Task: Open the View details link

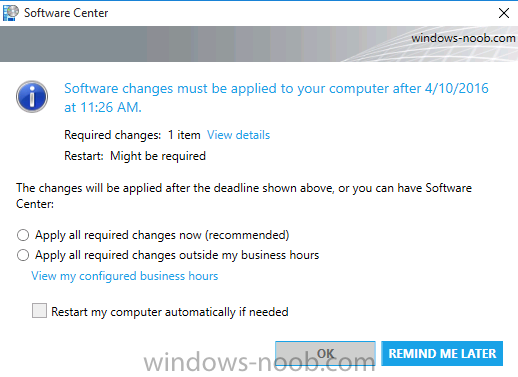Action: click(238, 135)
